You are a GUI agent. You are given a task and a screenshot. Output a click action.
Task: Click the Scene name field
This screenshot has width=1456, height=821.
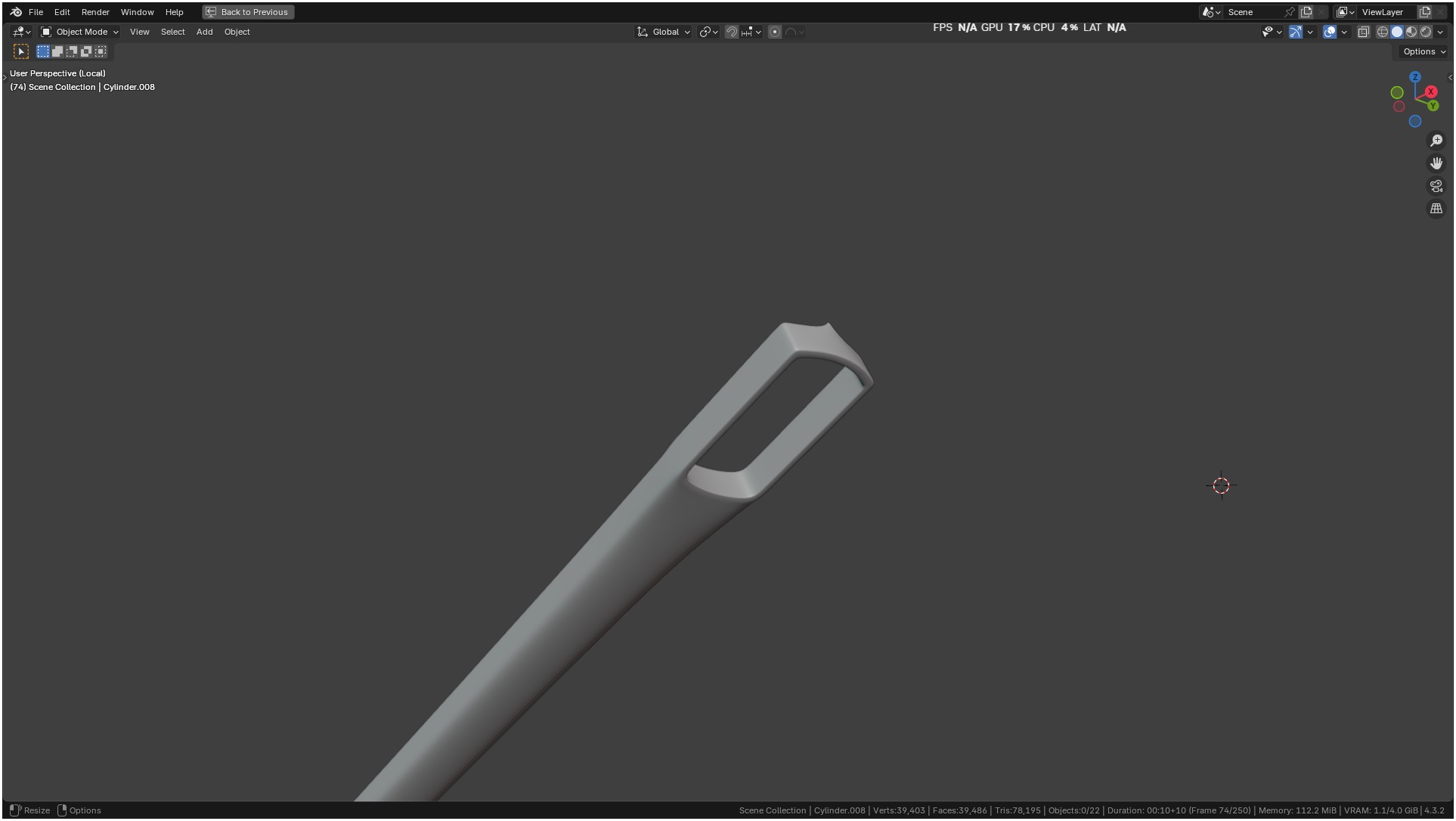point(1253,12)
